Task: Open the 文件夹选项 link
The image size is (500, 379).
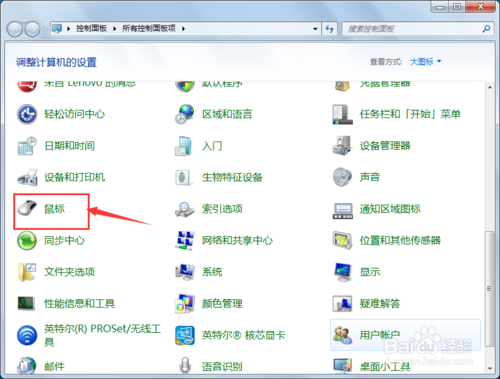Action: coord(70,272)
